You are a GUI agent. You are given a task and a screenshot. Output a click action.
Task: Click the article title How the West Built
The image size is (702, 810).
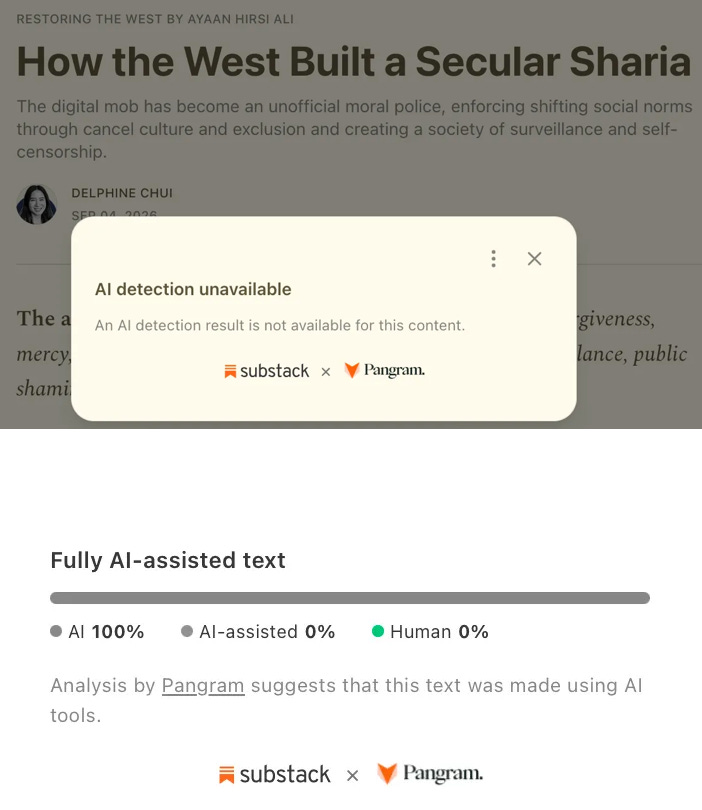click(354, 61)
